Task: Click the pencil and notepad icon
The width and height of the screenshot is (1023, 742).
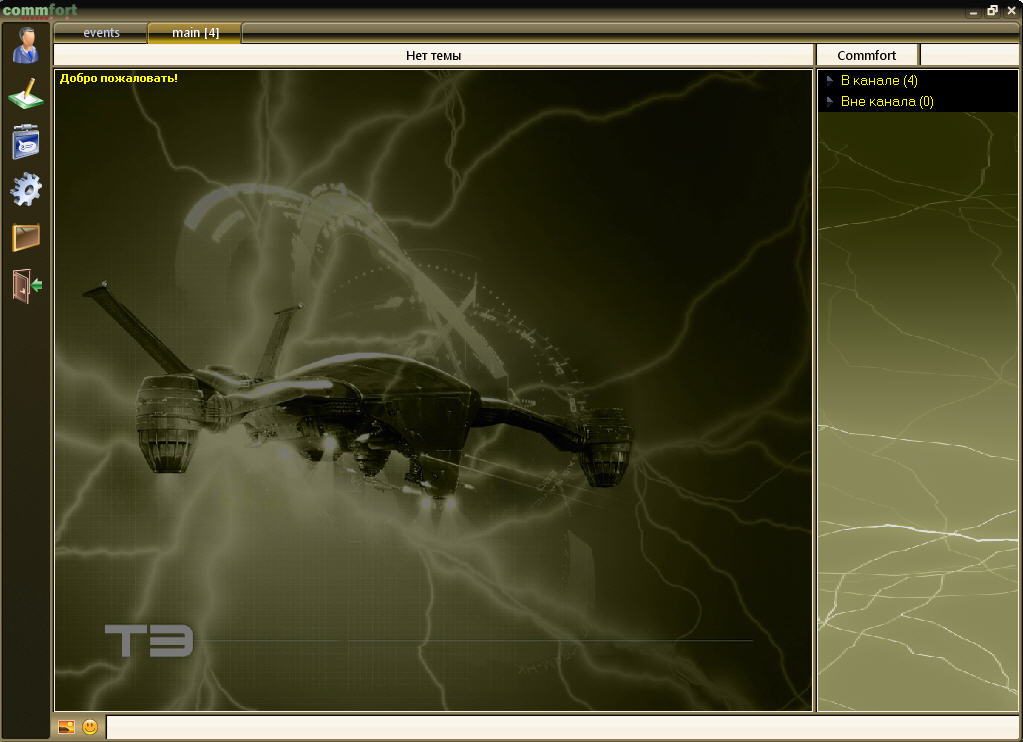Action: point(25,93)
